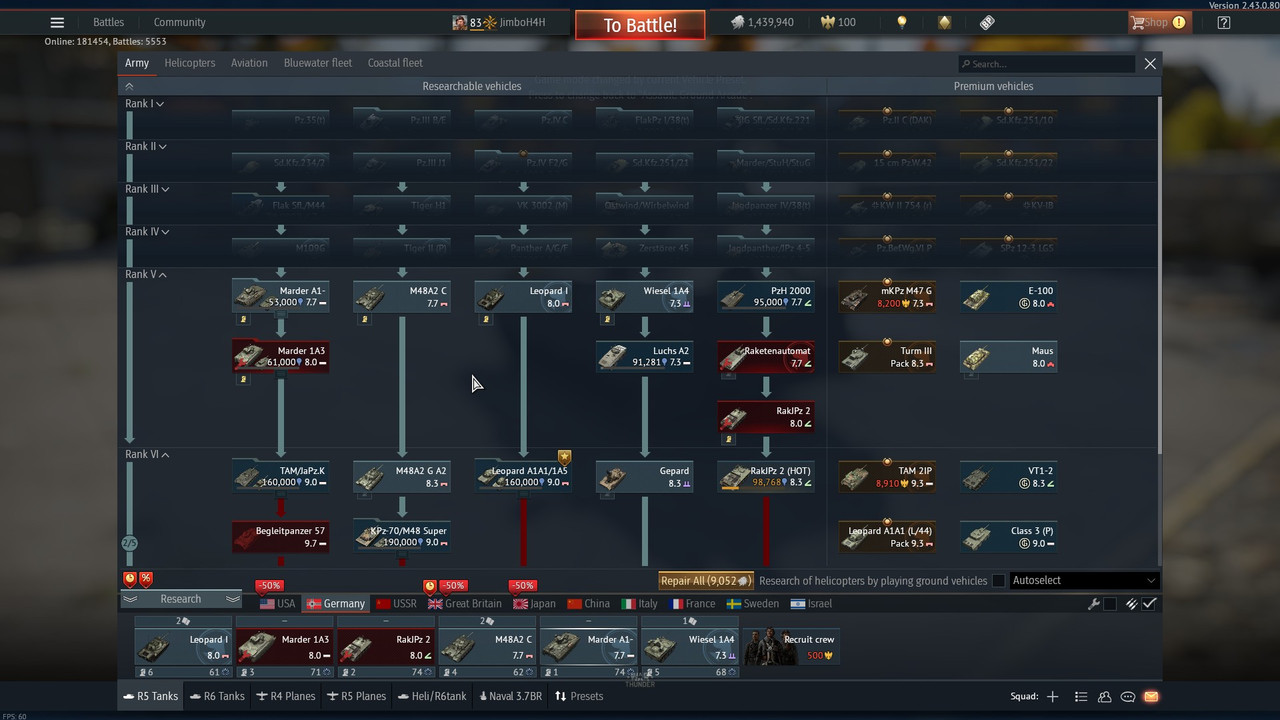
Task: Select the KPz-70/M48 Super vehicle
Action: point(402,536)
